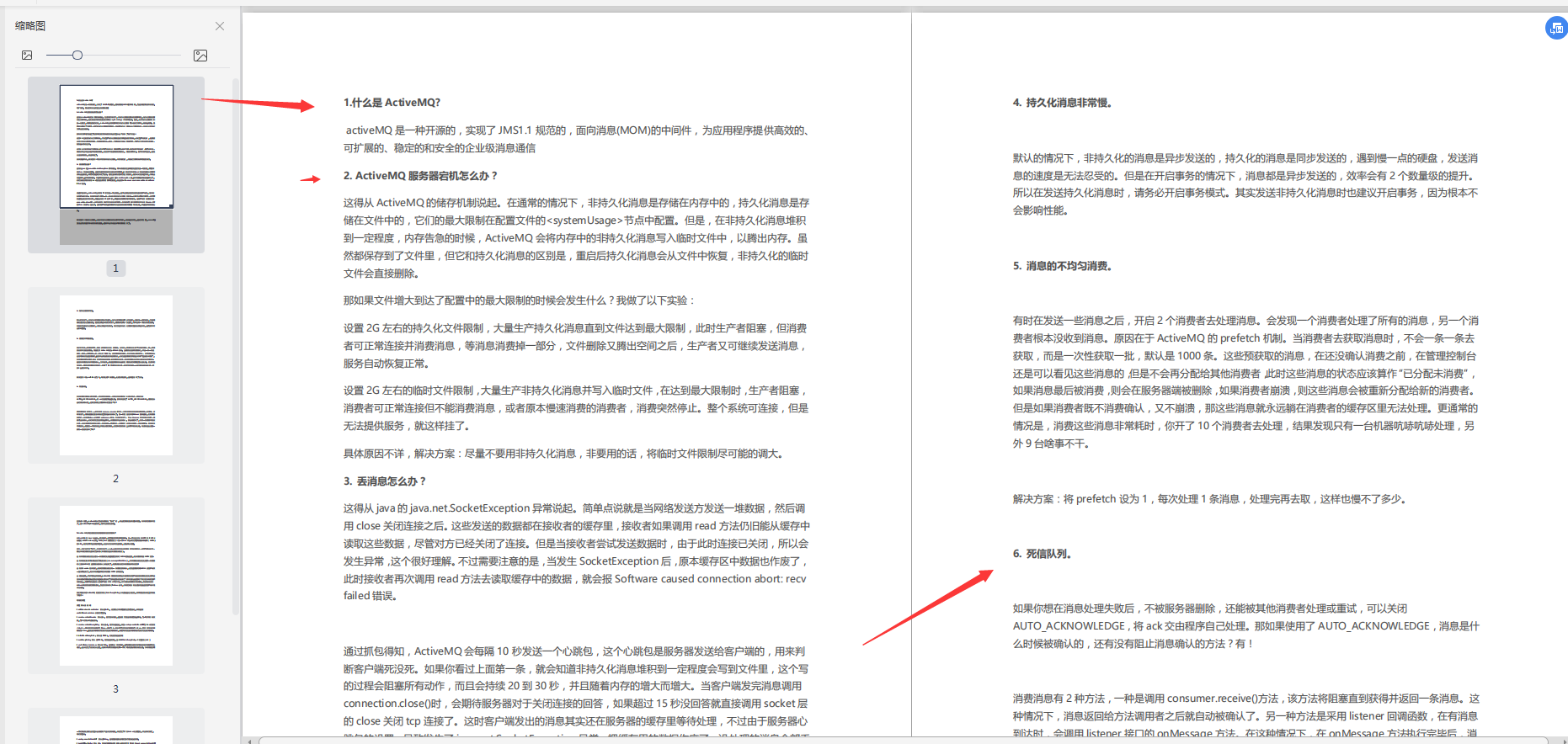Click the text 'AUTO_ACKNOWLEDGE，将 ack 交由程序自己处理'
This screenshot has width=1568, height=744.
(1131, 626)
